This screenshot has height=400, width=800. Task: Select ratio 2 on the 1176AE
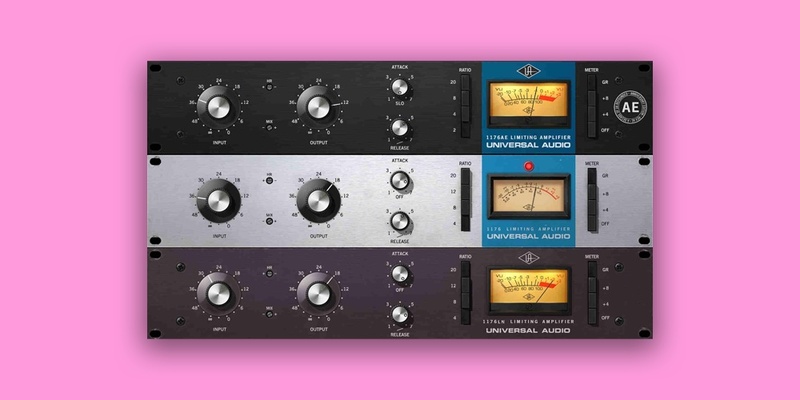click(x=465, y=130)
